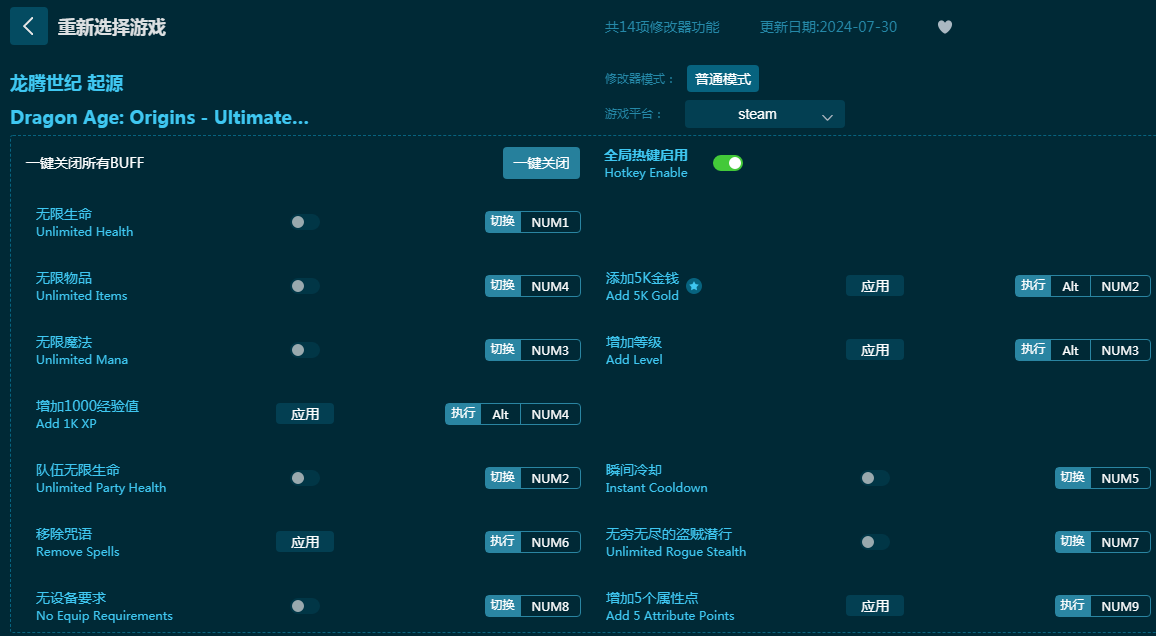Click the Unlimited Mana label
The image size is (1156, 636).
coord(82,360)
